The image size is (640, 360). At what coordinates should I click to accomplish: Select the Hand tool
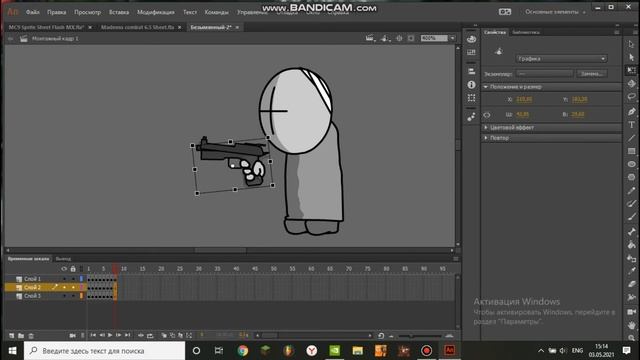(x=631, y=325)
